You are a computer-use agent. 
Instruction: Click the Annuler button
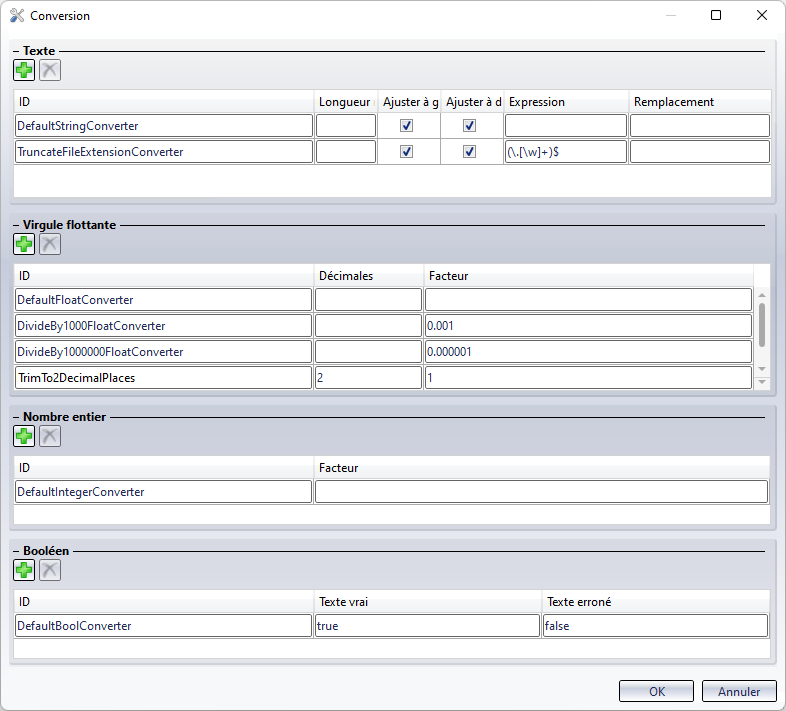(739, 691)
